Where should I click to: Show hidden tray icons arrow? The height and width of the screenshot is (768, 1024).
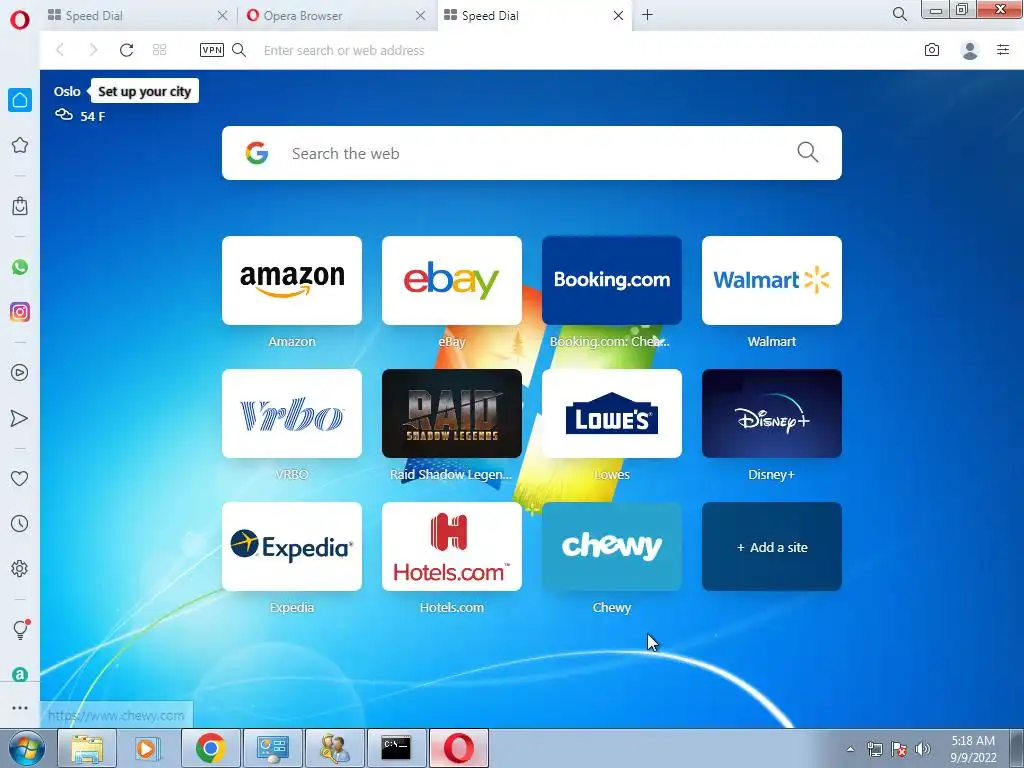(850, 749)
